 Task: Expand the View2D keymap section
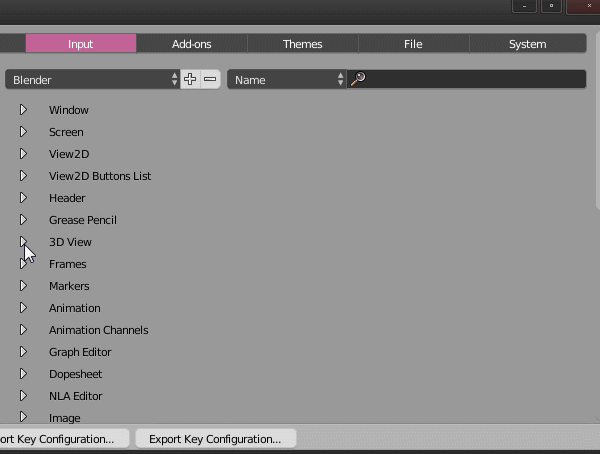(x=23, y=154)
